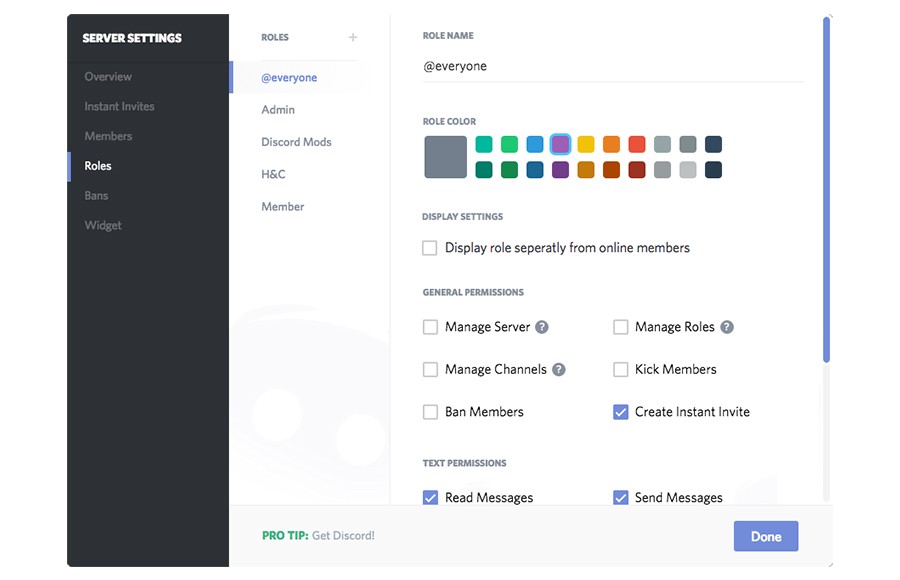
Task: Select the Roles settings section
Action: point(98,166)
